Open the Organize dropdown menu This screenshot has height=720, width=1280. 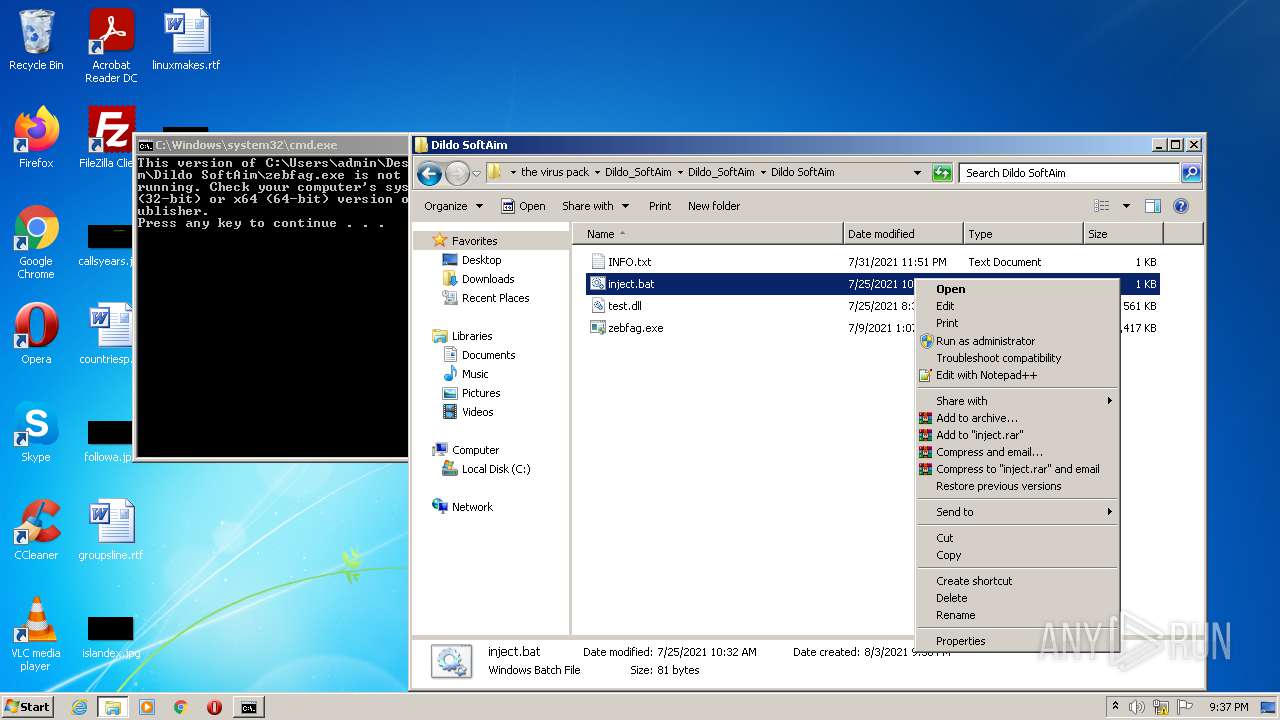click(453, 206)
